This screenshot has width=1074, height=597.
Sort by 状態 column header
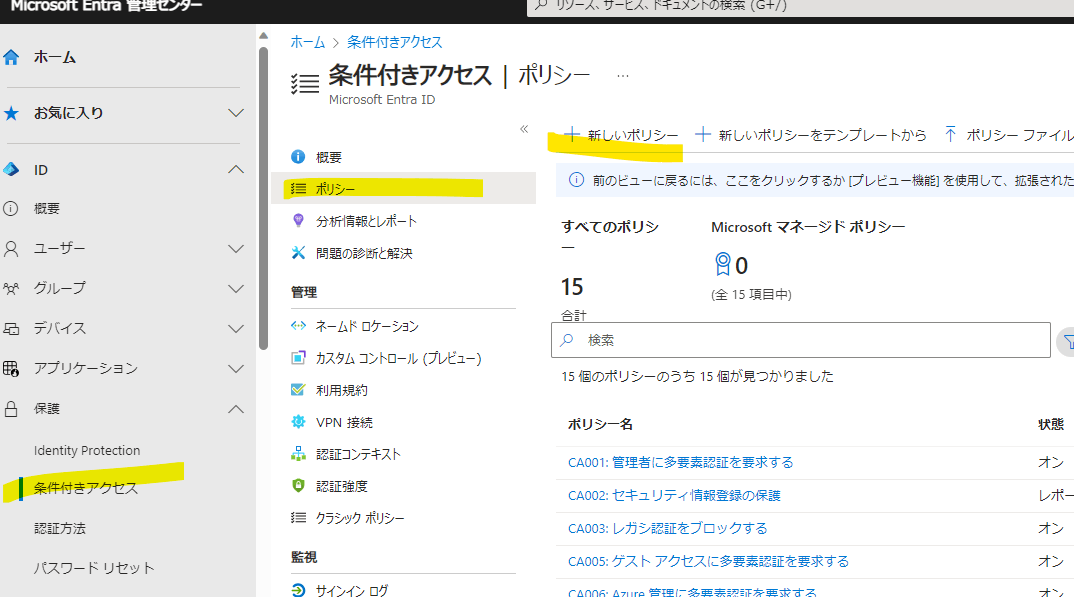1051,424
